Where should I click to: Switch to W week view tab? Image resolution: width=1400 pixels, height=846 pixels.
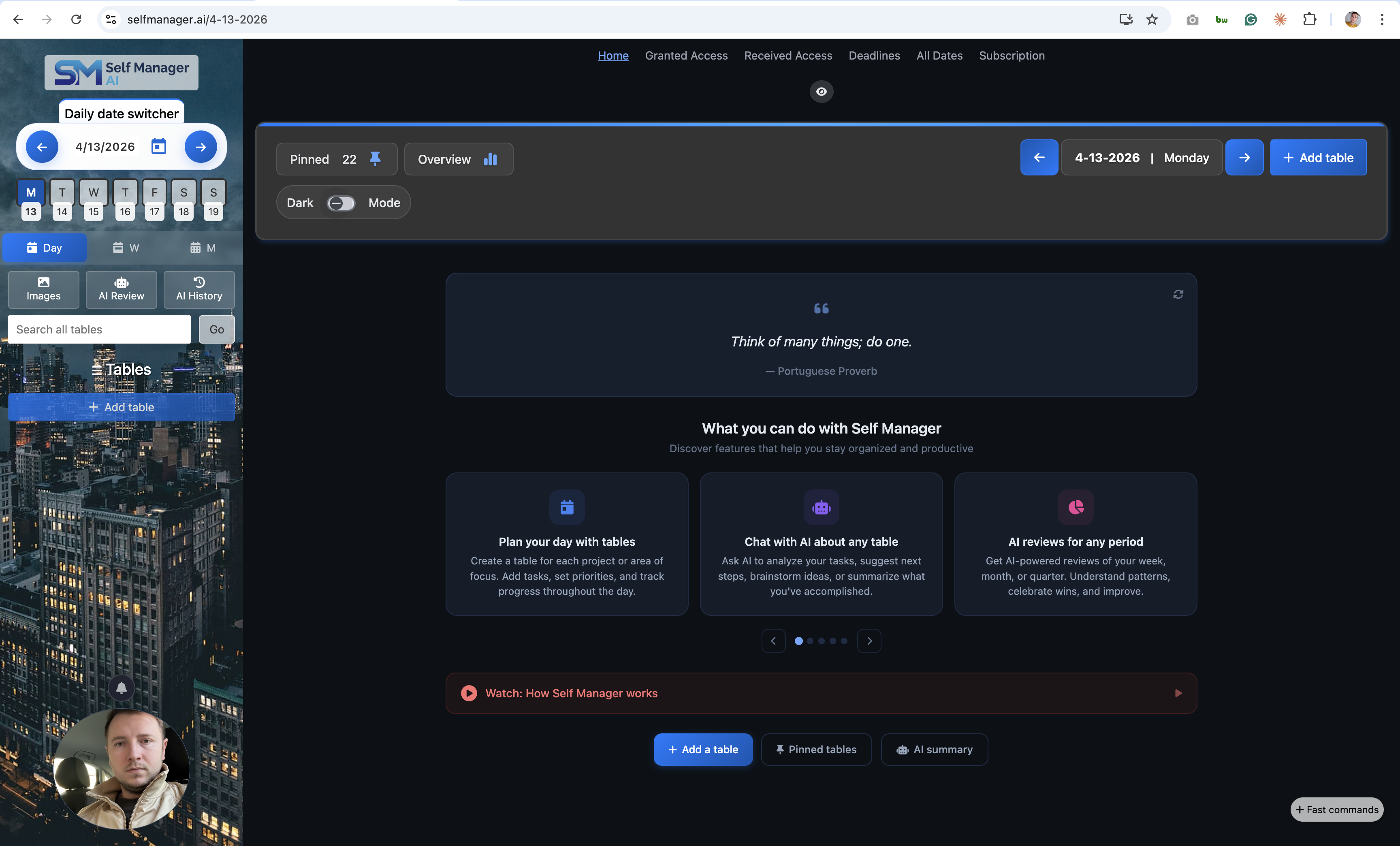(126, 248)
